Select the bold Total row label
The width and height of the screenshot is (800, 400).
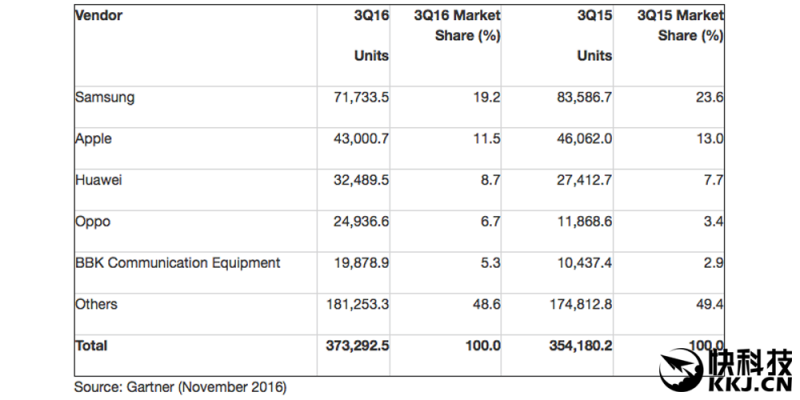91,346
